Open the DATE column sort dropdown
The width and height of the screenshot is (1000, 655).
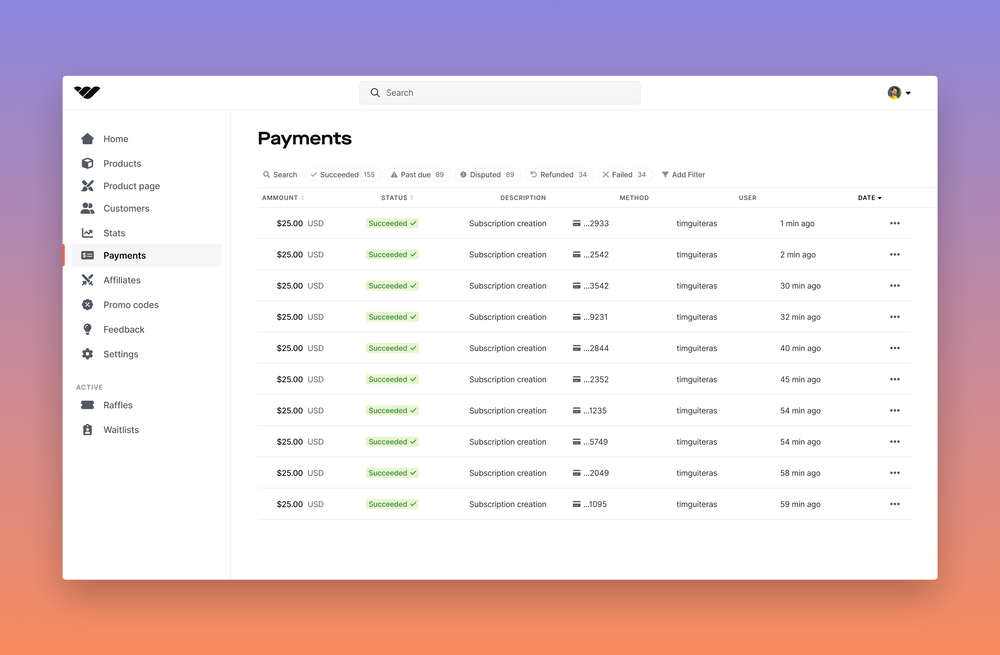869,197
